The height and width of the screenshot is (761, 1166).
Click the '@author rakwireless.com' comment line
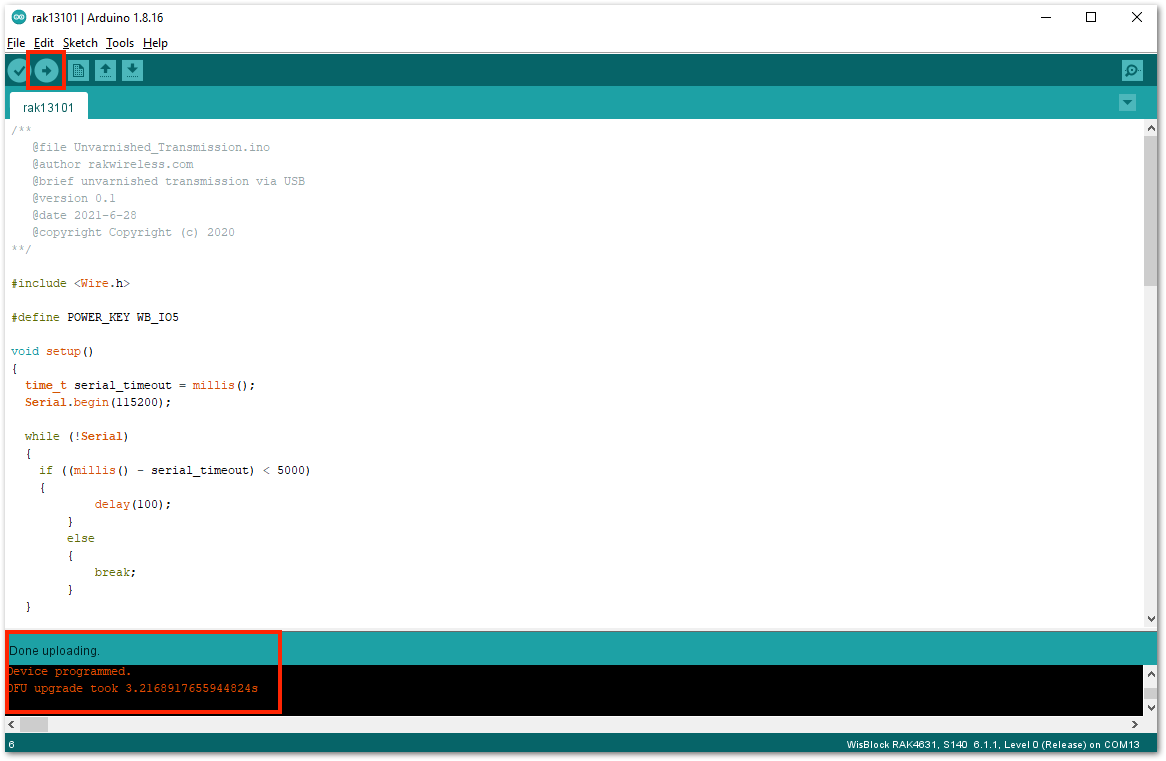(x=112, y=164)
